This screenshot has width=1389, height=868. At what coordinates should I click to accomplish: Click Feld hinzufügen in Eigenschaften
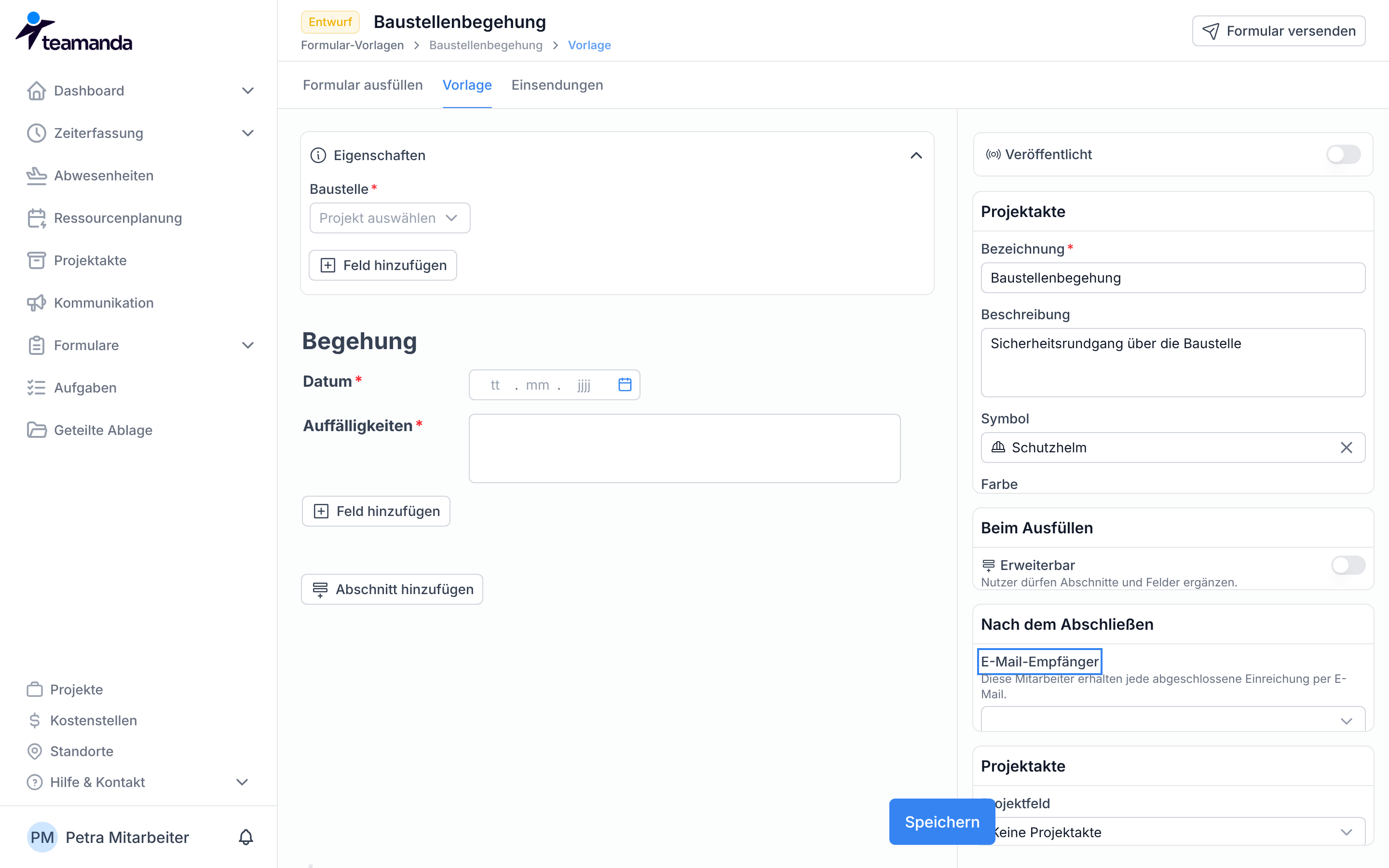(383, 265)
